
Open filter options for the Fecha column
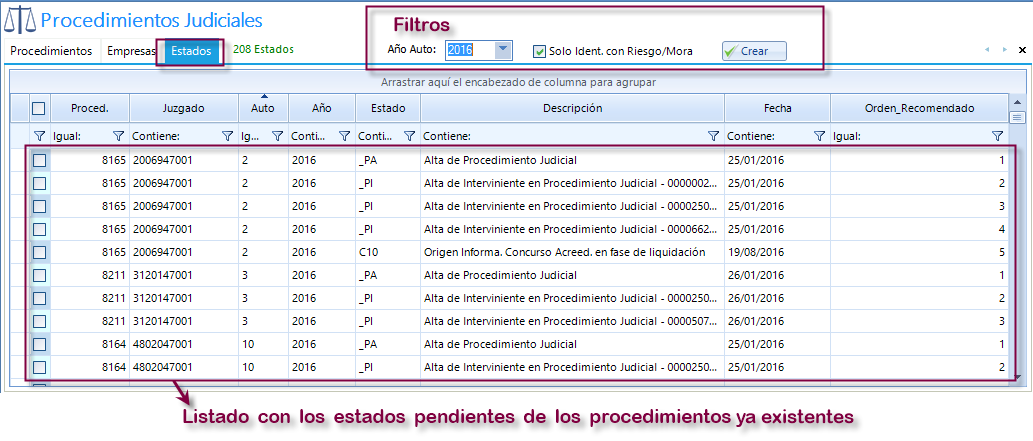coord(819,136)
